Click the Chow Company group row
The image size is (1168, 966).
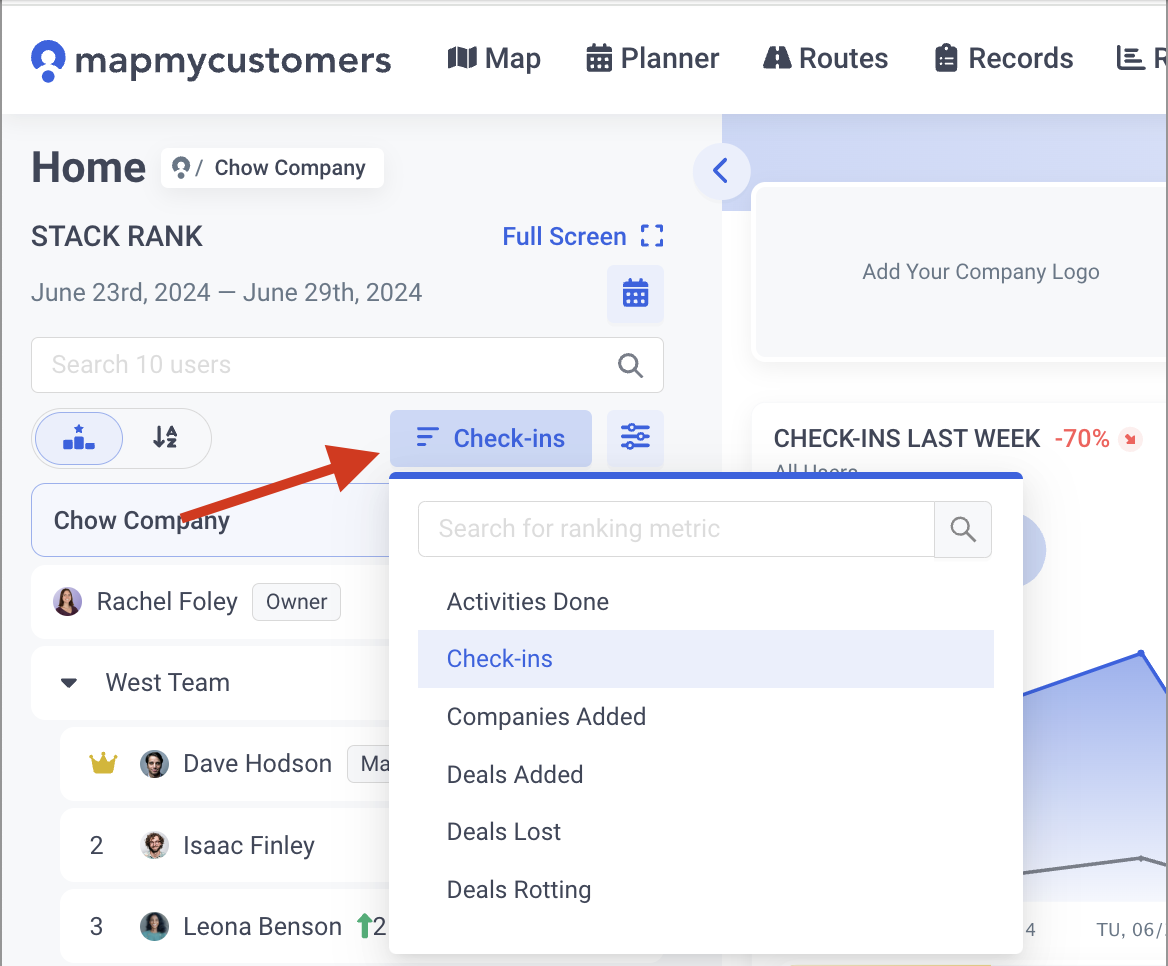[211, 520]
